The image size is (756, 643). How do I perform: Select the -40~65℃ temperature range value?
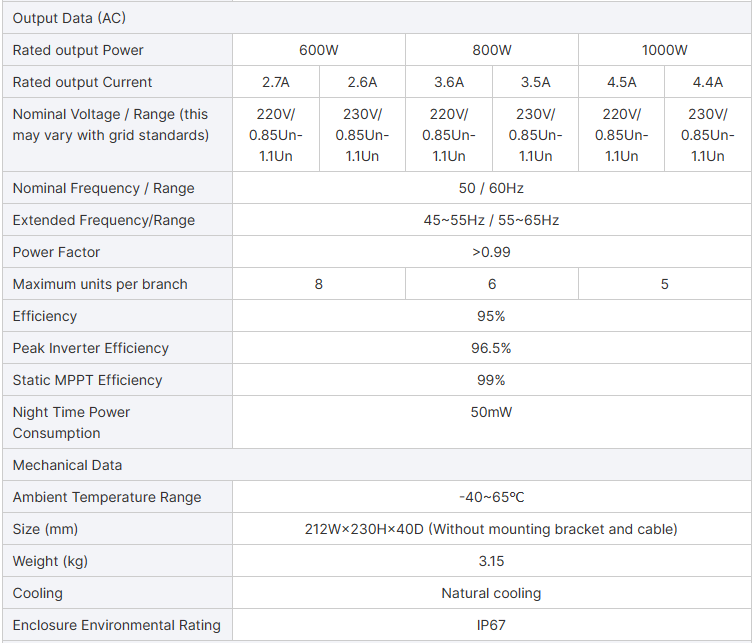(x=491, y=497)
